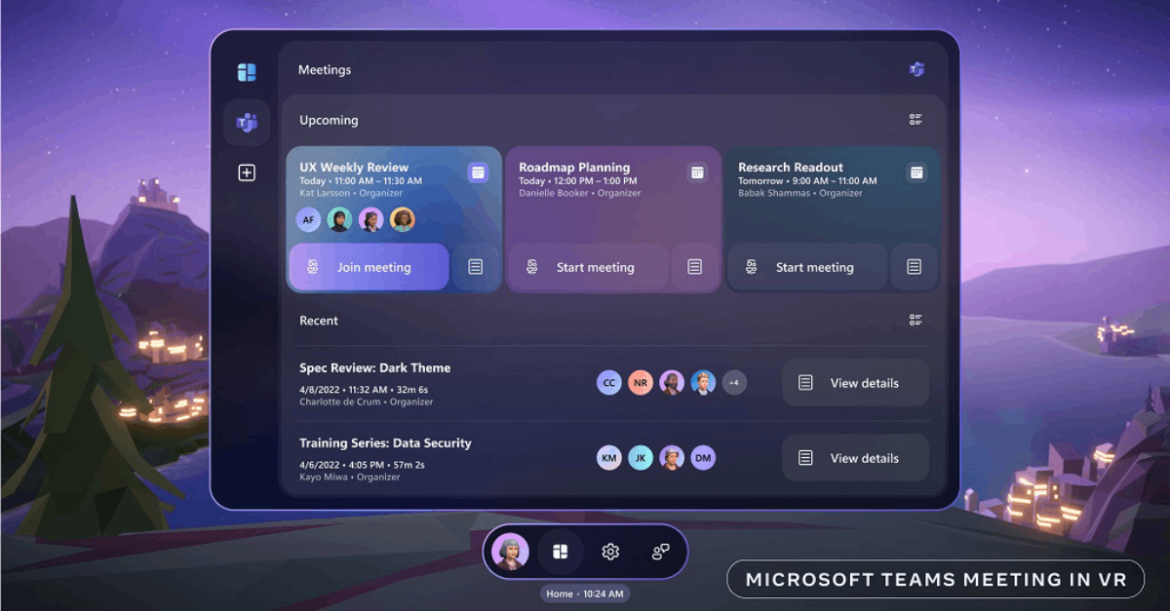The image size is (1170, 611).
Task: Open notes icon beside Join meeting
Action: [476, 267]
